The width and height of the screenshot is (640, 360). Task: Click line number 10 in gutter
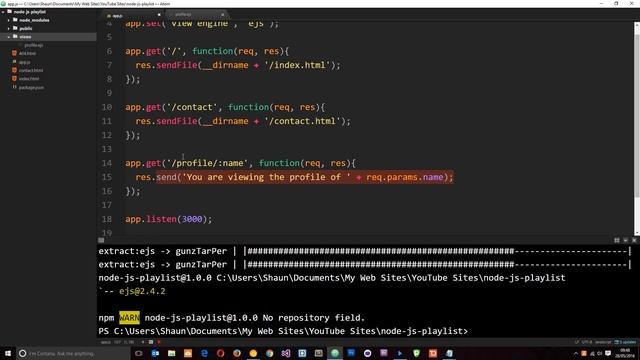(107, 107)
